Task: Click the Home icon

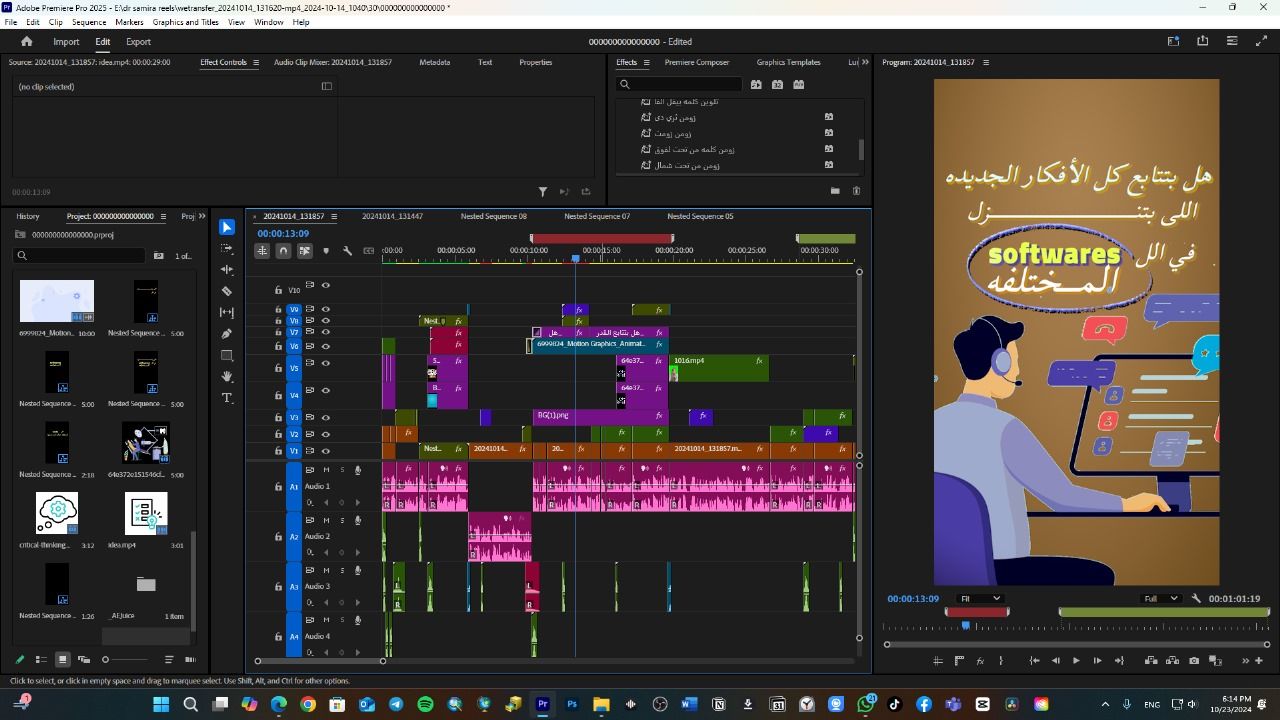Action: [x=27, y=42]
